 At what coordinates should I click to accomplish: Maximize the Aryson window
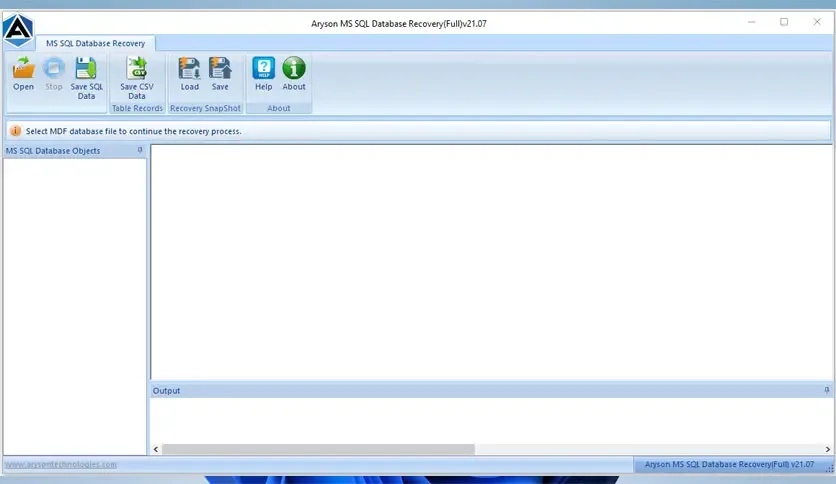click(x=784, y=22)
